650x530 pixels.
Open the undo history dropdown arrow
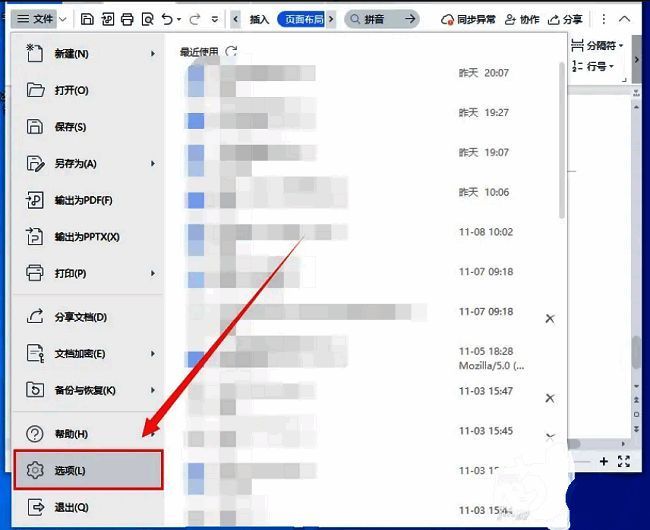point(179,19)
